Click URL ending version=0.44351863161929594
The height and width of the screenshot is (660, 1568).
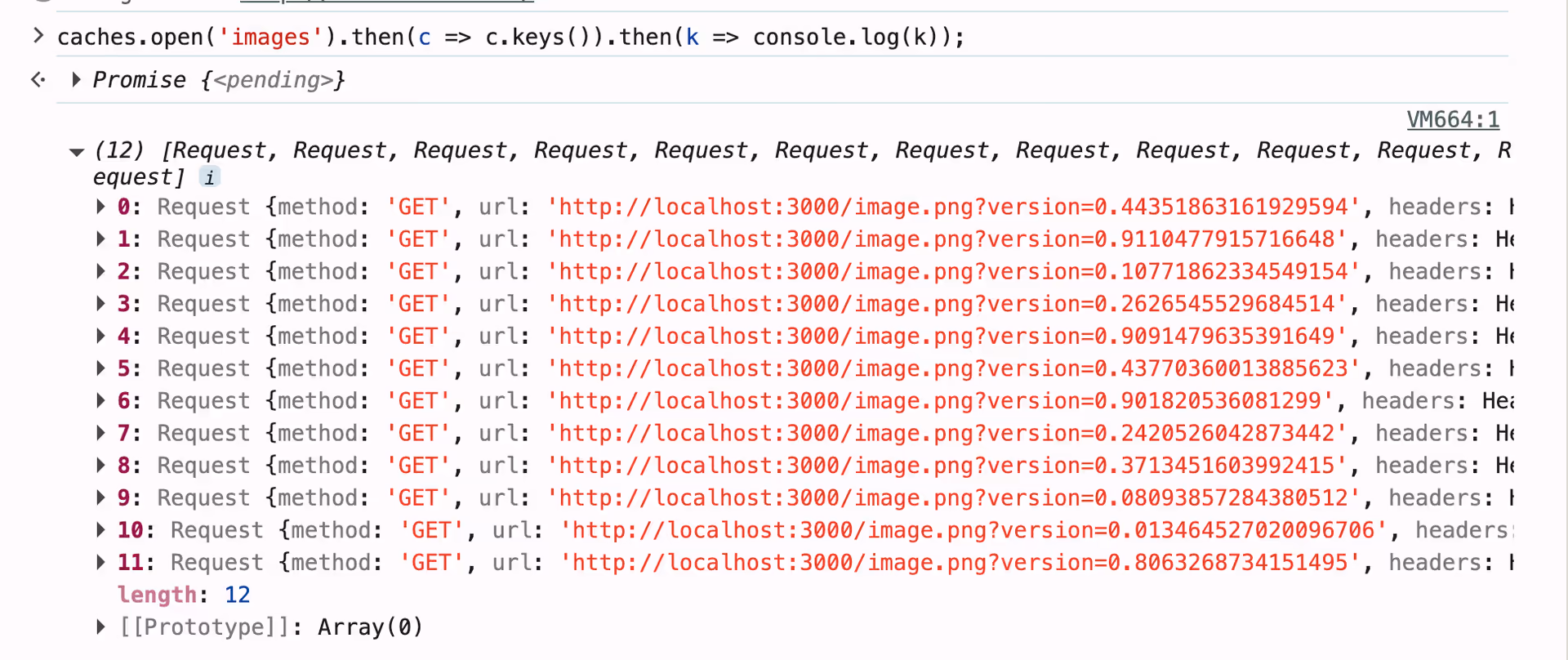tap(953, 207)
